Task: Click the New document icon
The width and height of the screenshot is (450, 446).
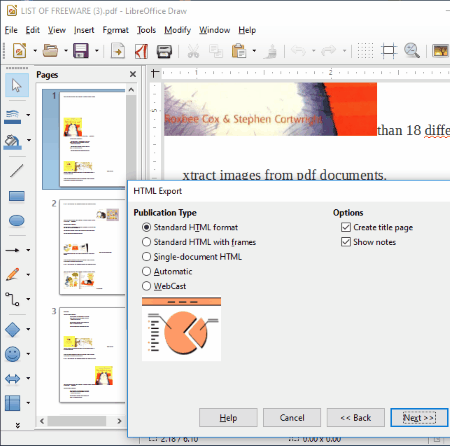Action: 19,51
